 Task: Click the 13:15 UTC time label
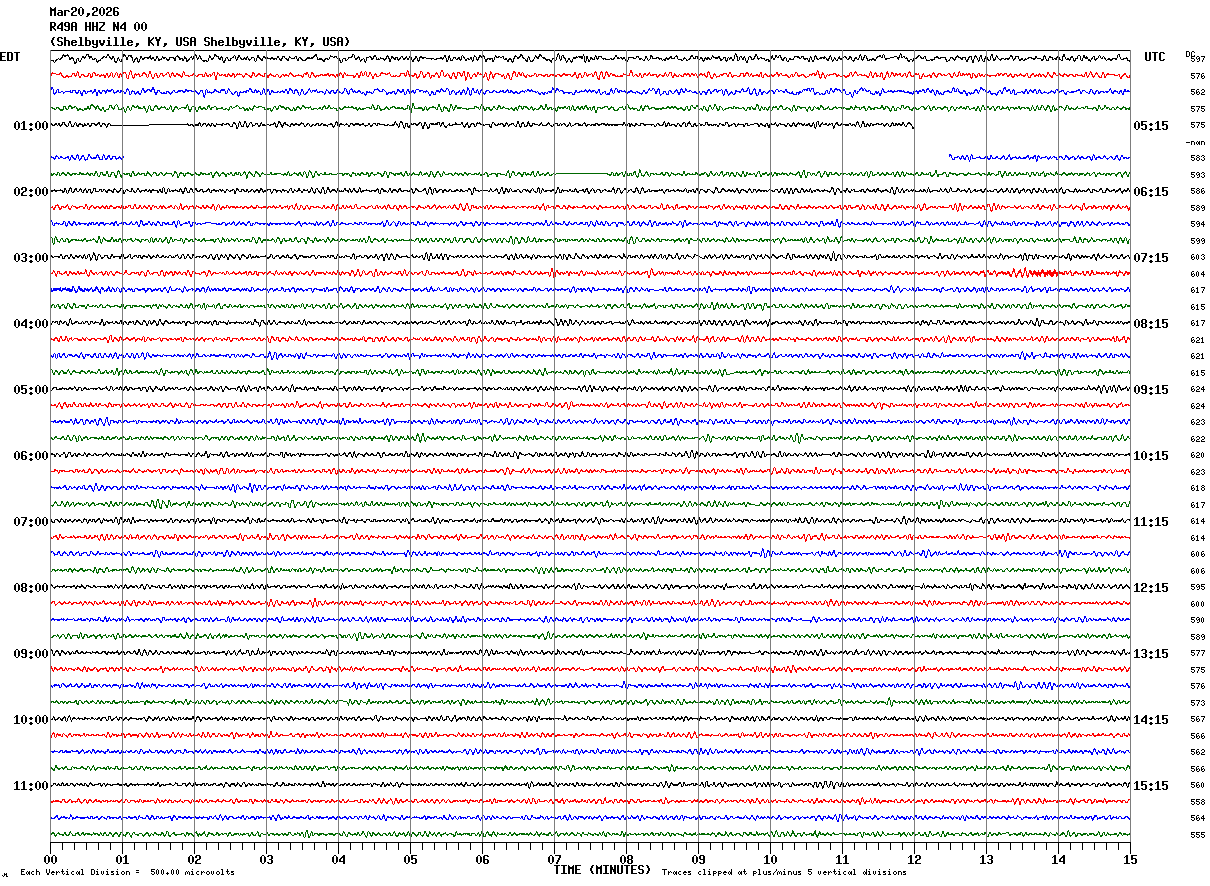tap(1150, 654)
